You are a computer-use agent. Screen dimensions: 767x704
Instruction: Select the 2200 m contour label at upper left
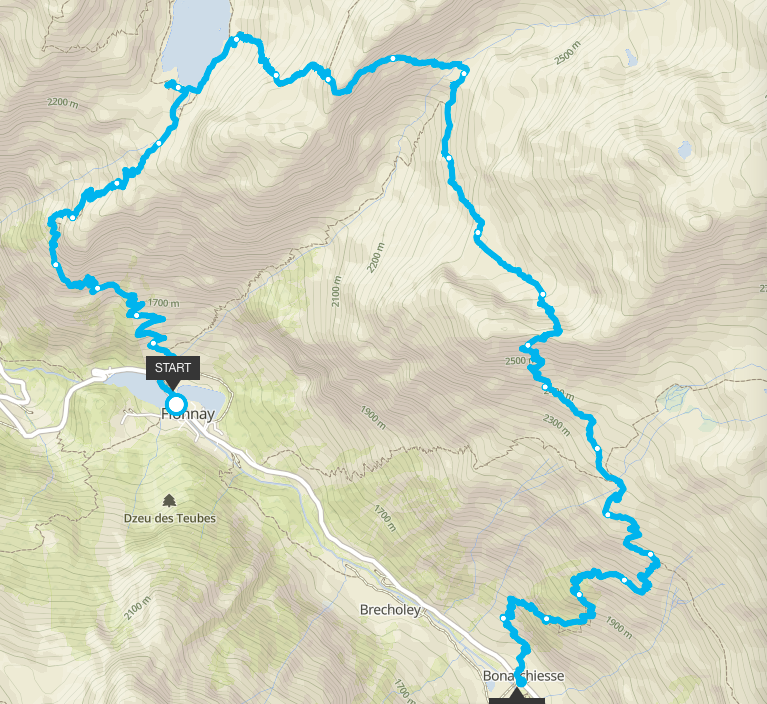[x=63, y=103]
